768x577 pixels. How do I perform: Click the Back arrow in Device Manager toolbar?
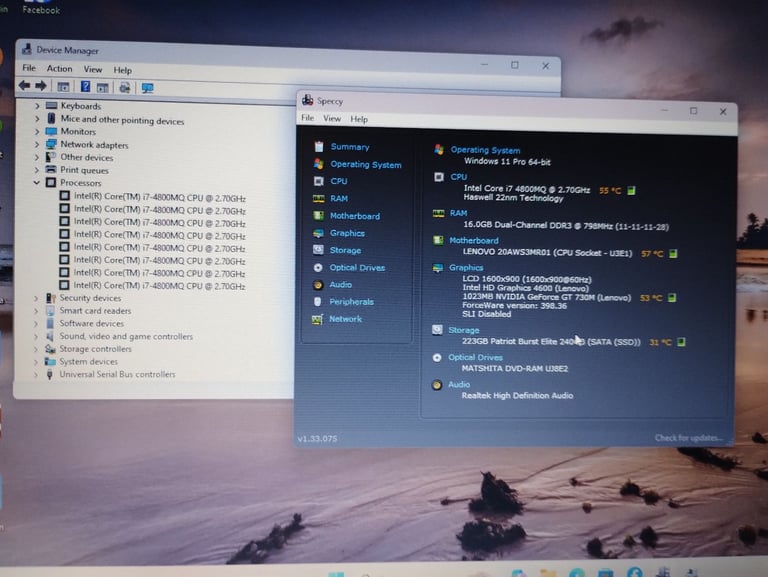(24, 86)
